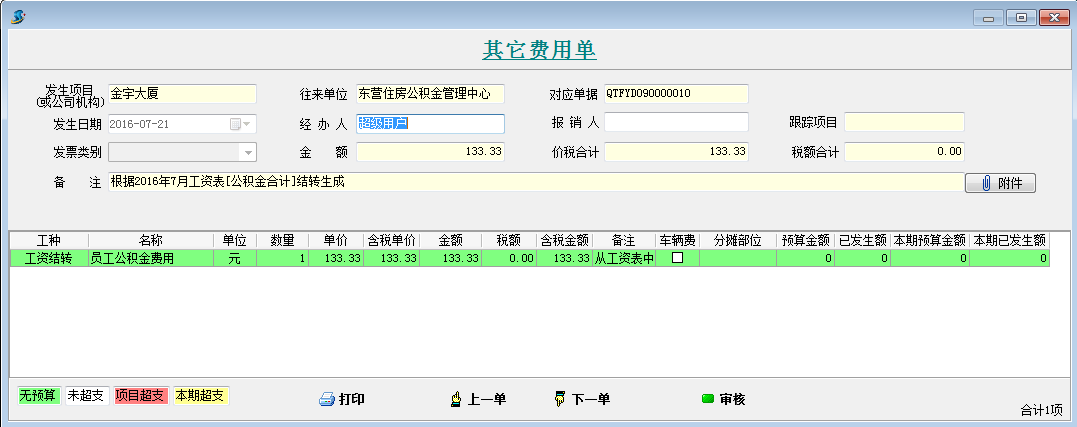Click the 下一单 next record icon
Screen dimensions: 1077x427
coord(560,400)
